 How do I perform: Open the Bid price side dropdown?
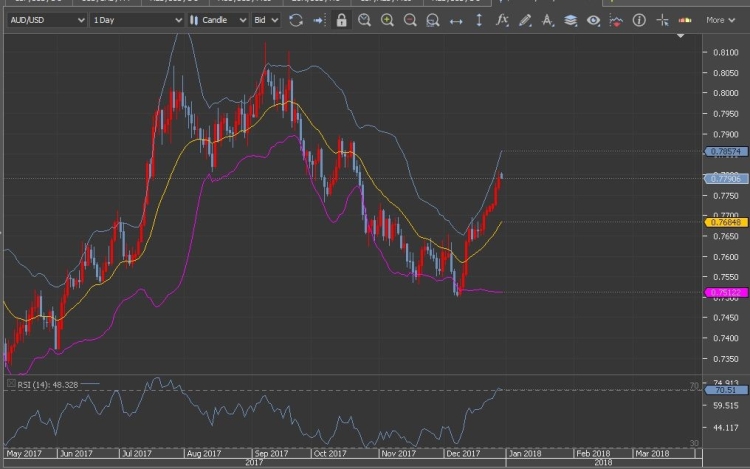(x=265, y=20)
